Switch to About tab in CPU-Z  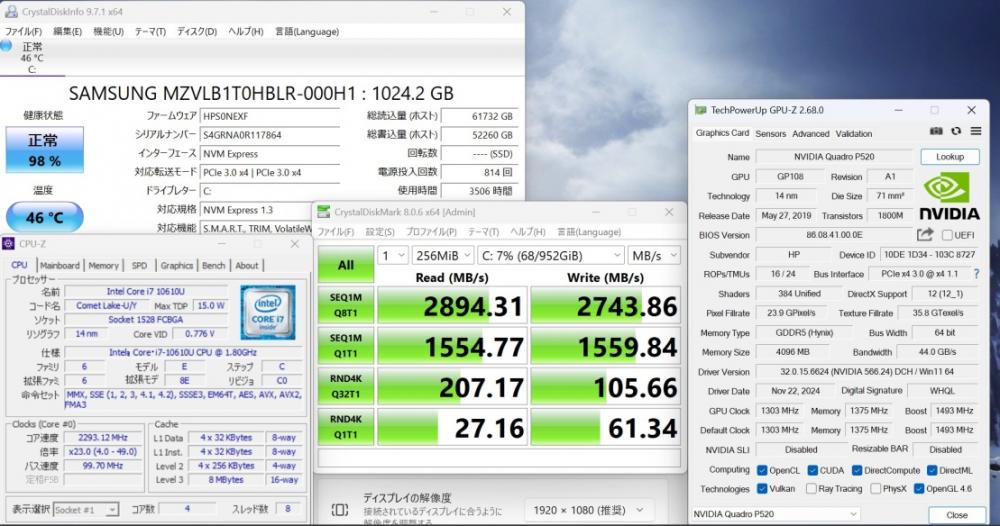pos(247,265)
